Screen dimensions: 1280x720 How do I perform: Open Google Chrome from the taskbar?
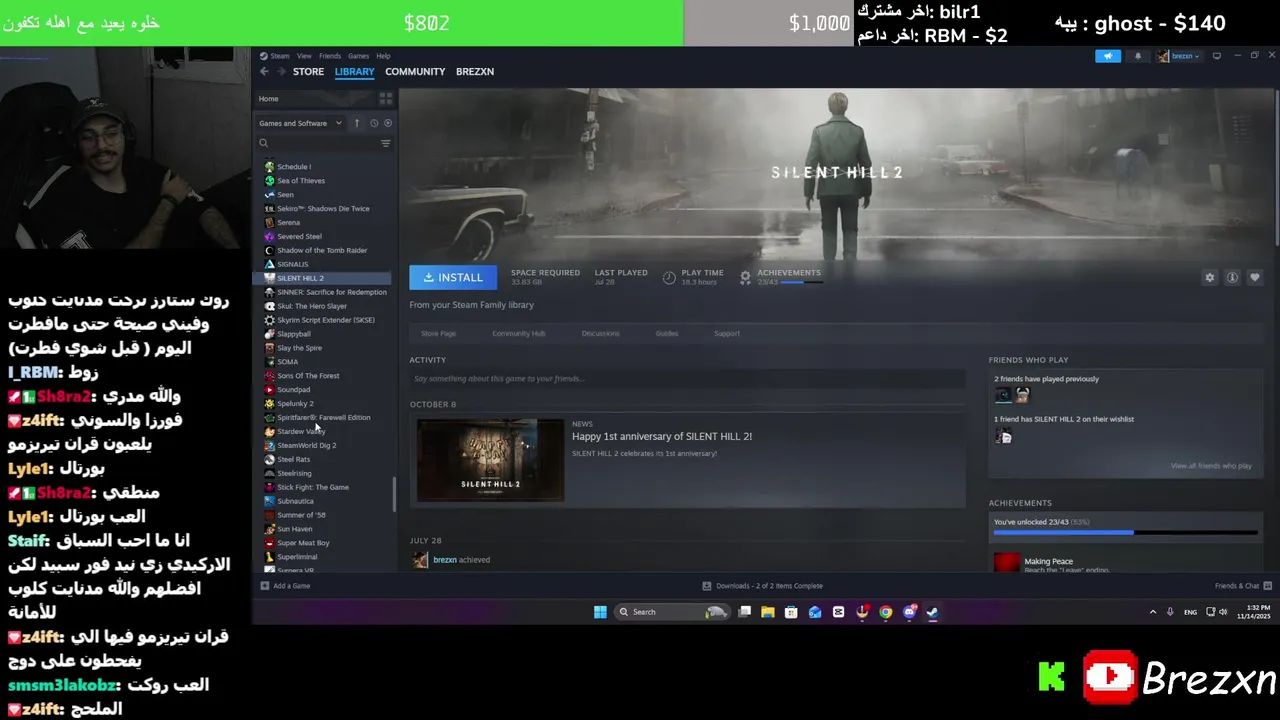point(886,612)
